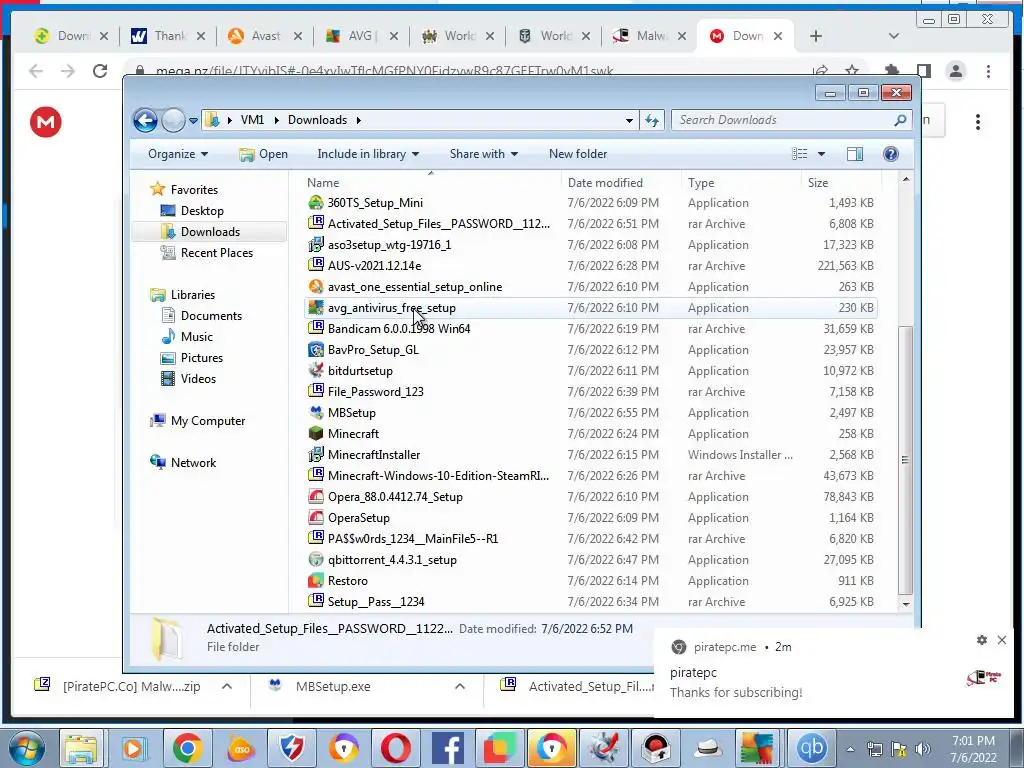
Task: Expand the address bar history dropdown
Action: (x=629, y=120)
